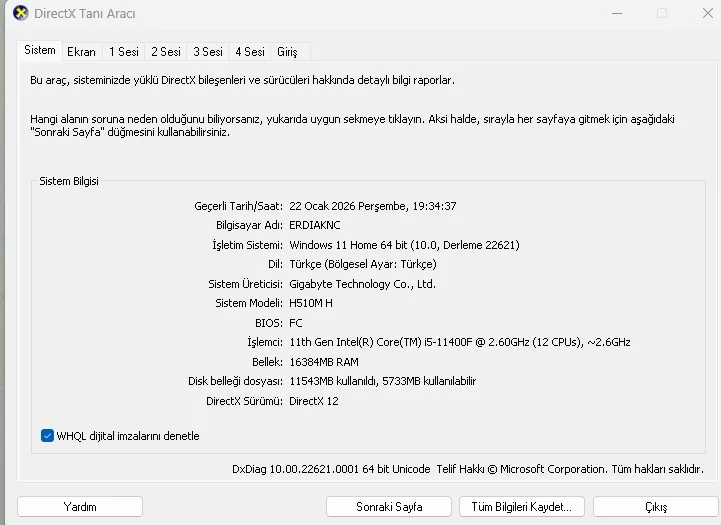Screen dimensions: 721x525
Task: Click the Disk belleği dosyası label
Action: pos(235,381)
